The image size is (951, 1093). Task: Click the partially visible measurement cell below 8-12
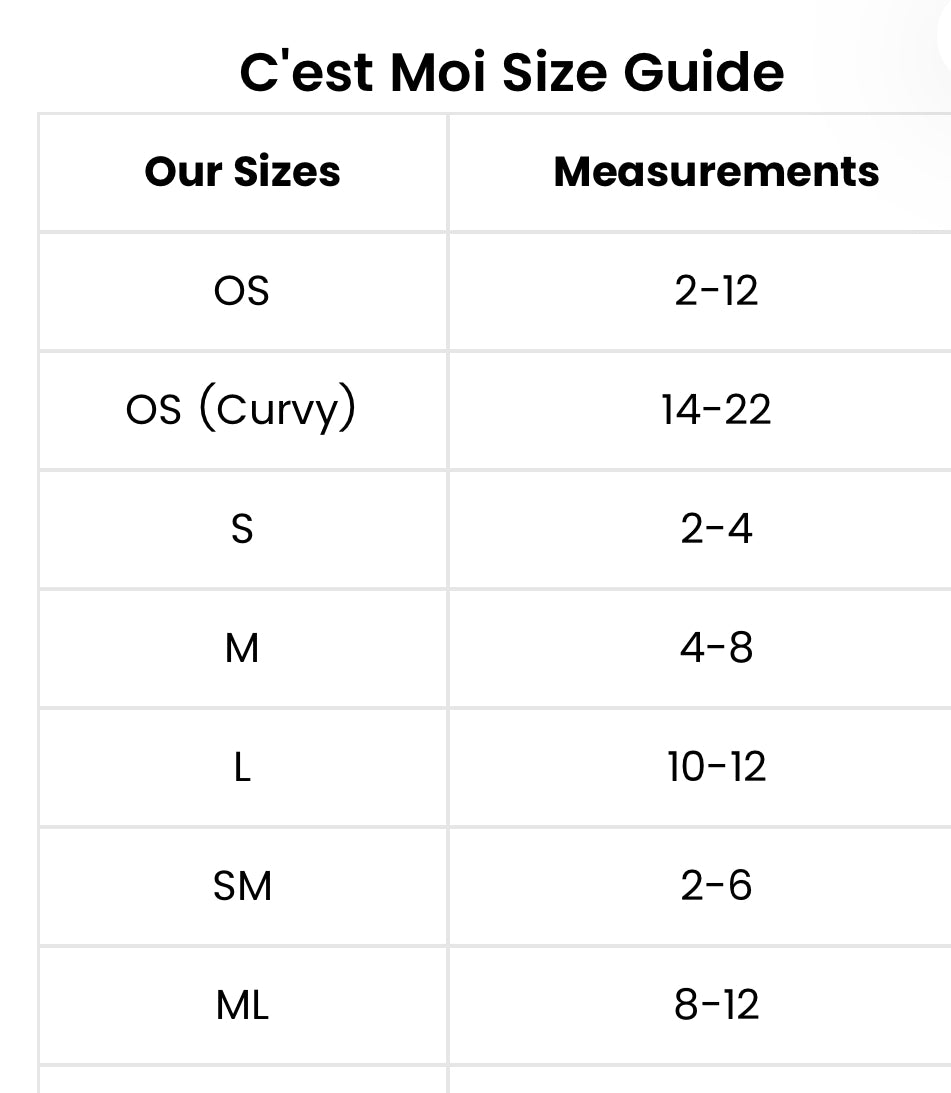click(x=716, y=1080)
